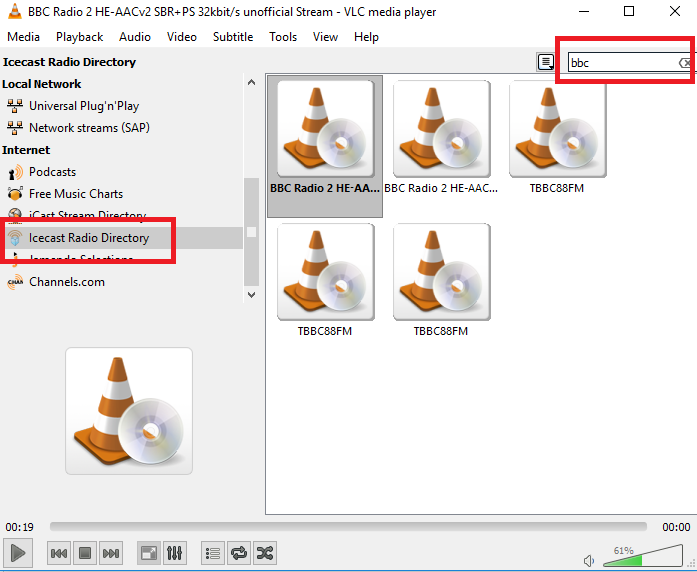Open the Help menu
Screen dimensions: 697x572
coord(366,37)
